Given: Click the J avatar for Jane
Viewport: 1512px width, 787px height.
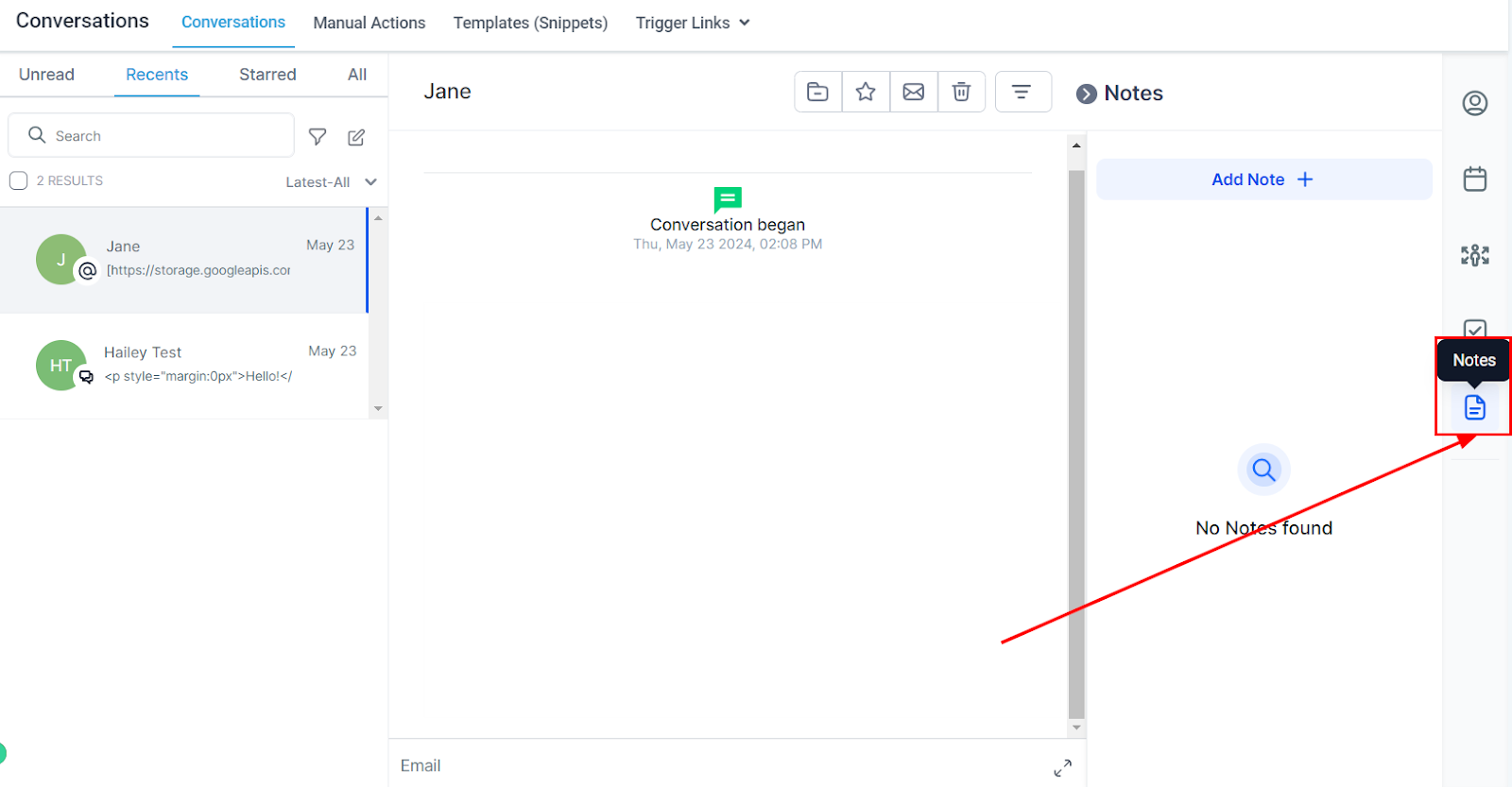Looking at the screenshot, I should (61, 259).
